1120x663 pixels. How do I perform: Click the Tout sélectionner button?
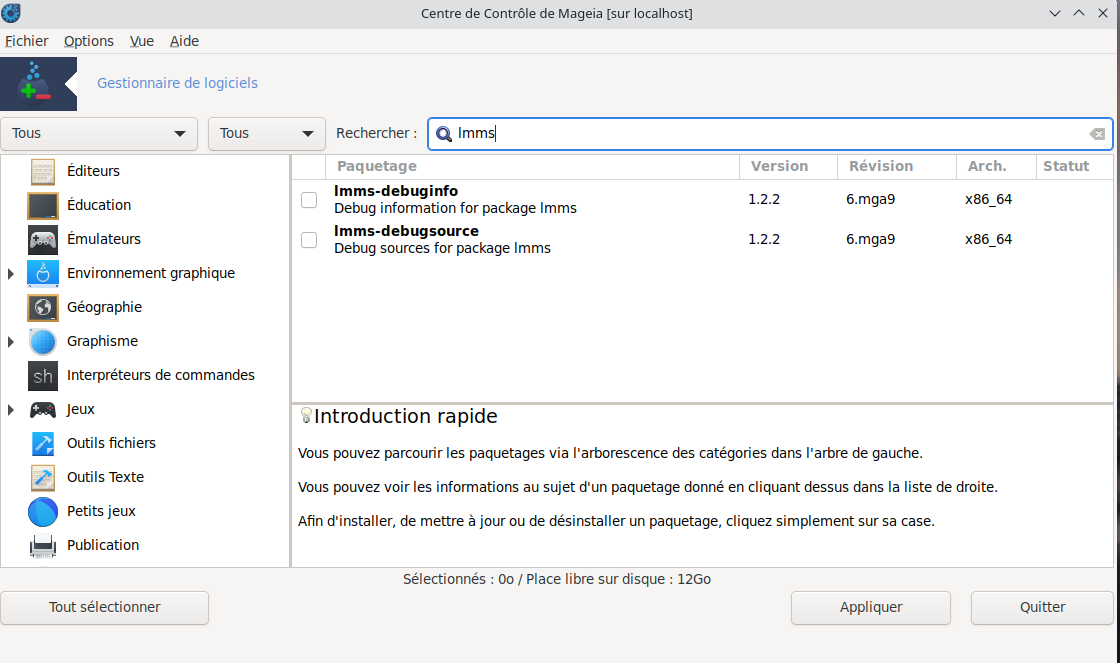click(x=105, y=607)
